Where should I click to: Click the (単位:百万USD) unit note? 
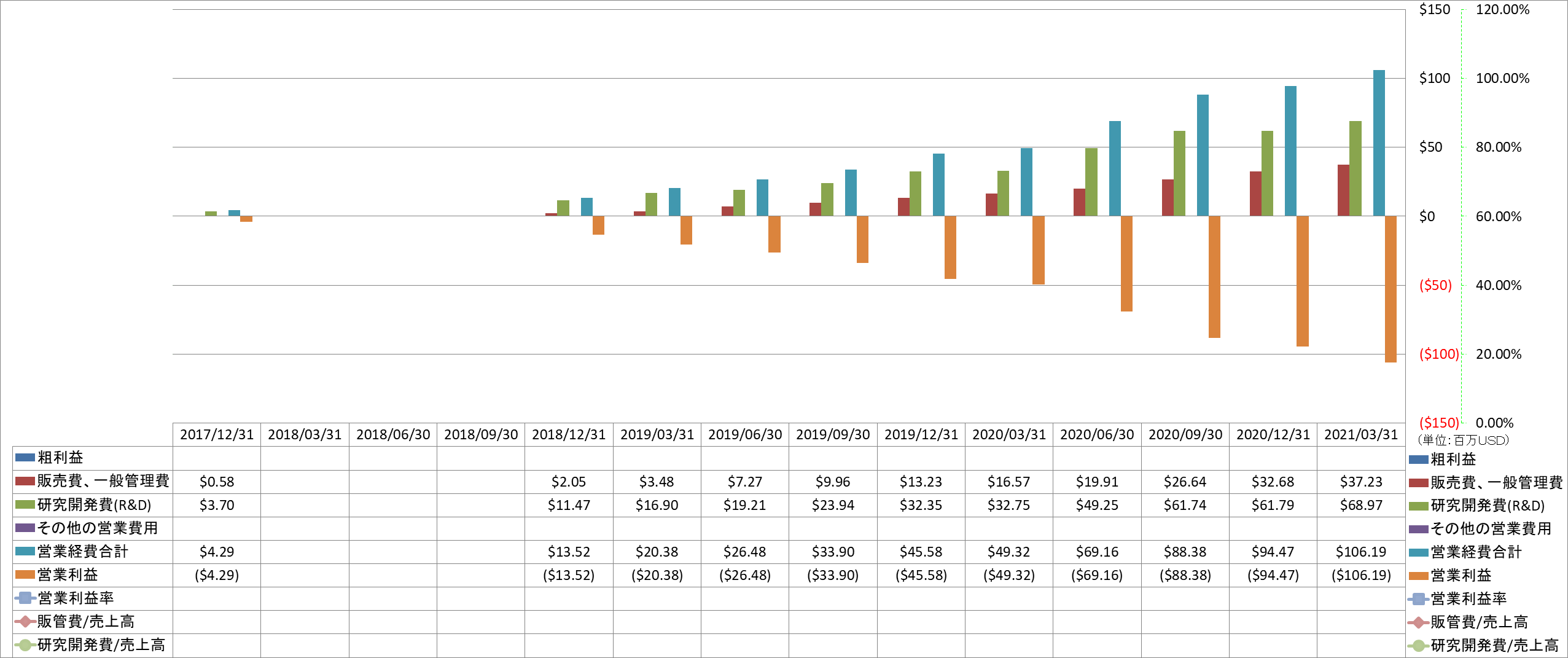(x=1462, y=440)
